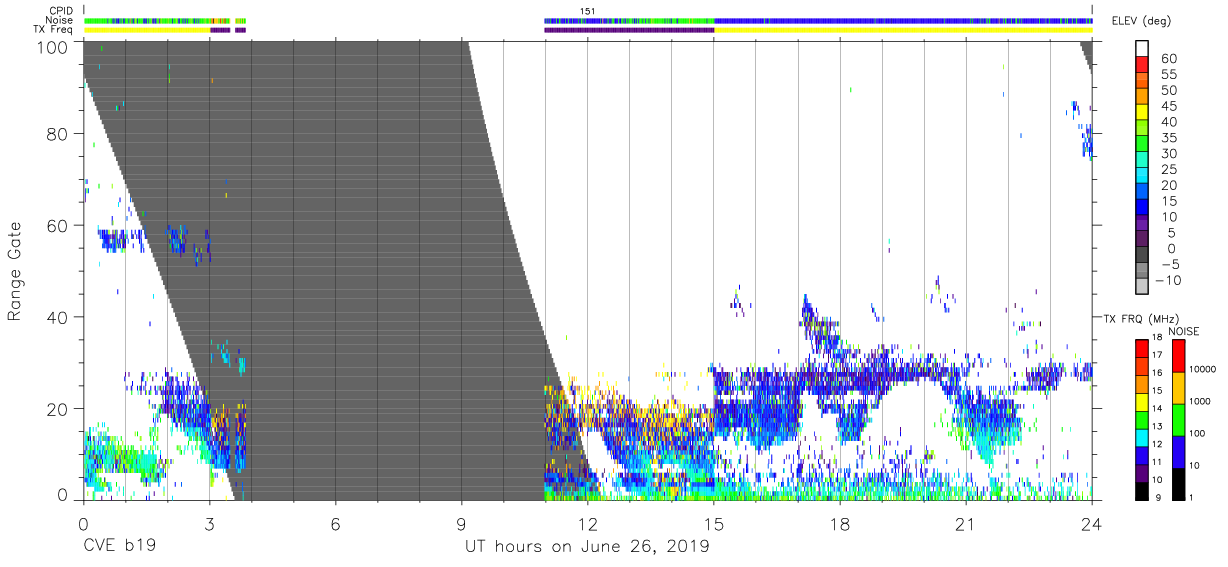The height and width of the screenshot is (567, 1228).
Task: Click the red 10000 noise swatch
Action: pos(1179,356)
